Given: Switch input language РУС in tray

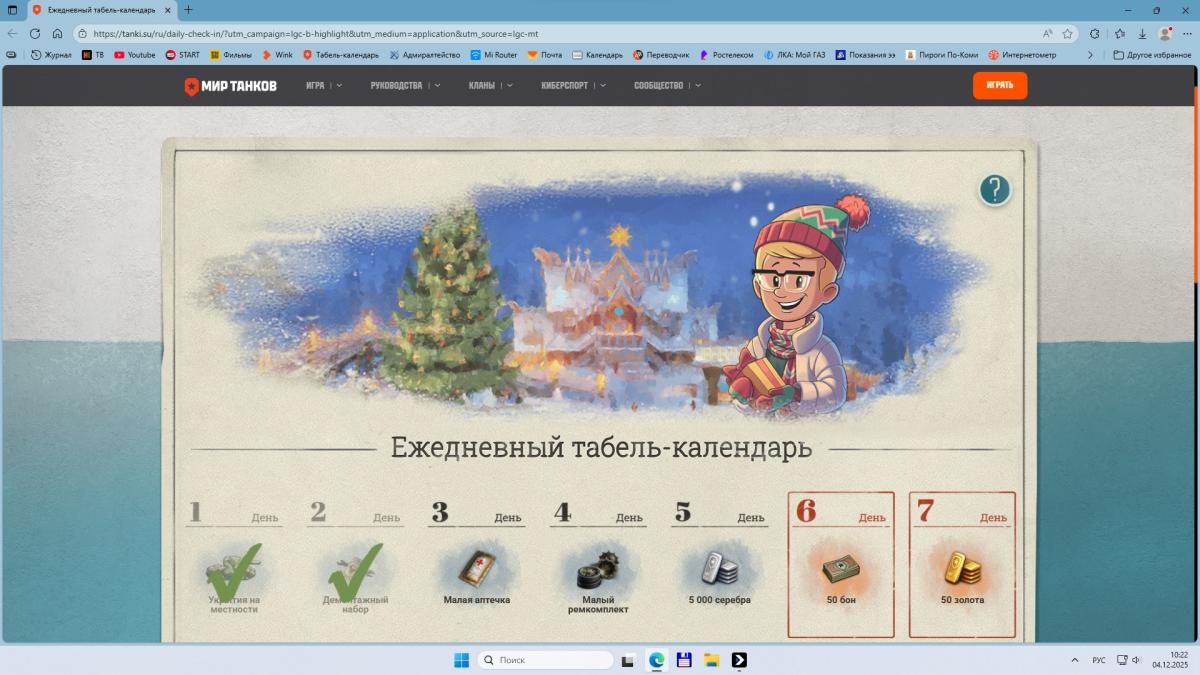Looking at the screenshot, I should click(1098, 660).
